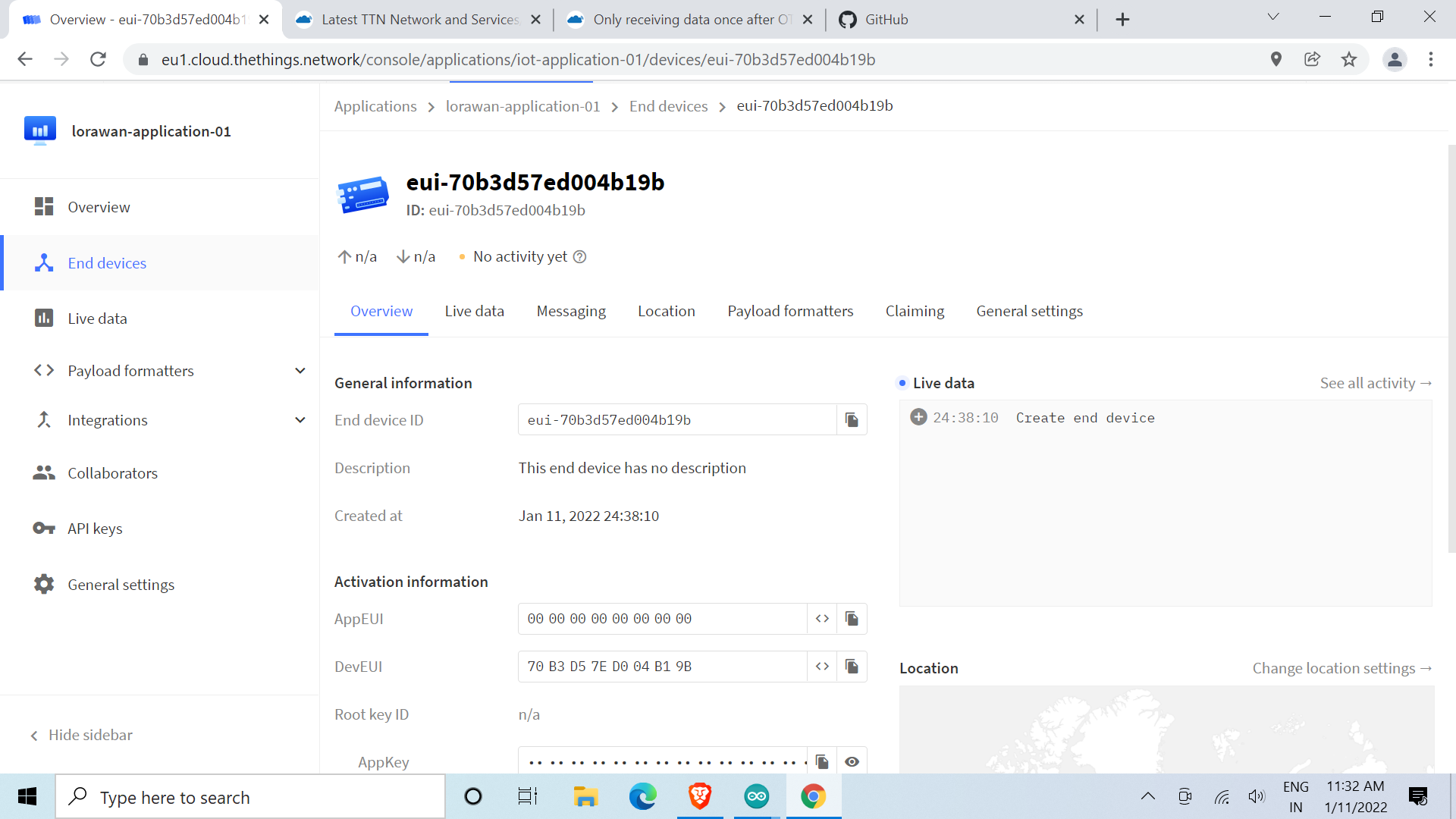Go back in browser history
Image resolution: width=1456 pixels, height=819 pixels.
click(25, 59)
